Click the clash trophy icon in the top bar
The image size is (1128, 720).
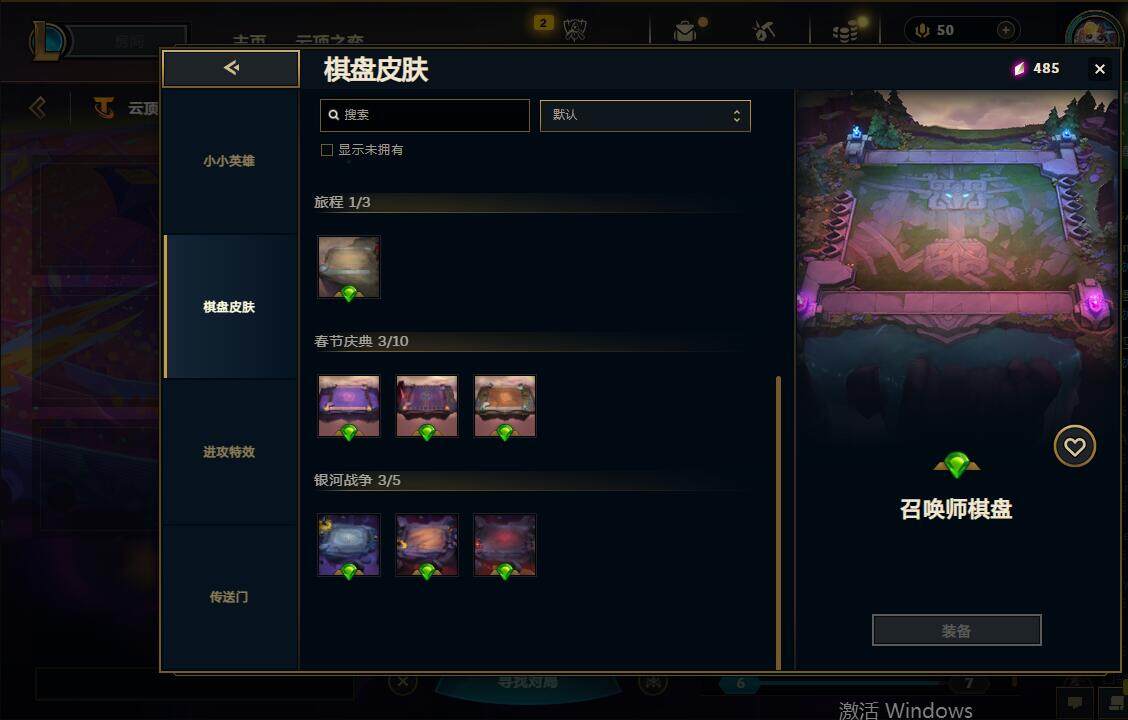(x=574, y=29)
